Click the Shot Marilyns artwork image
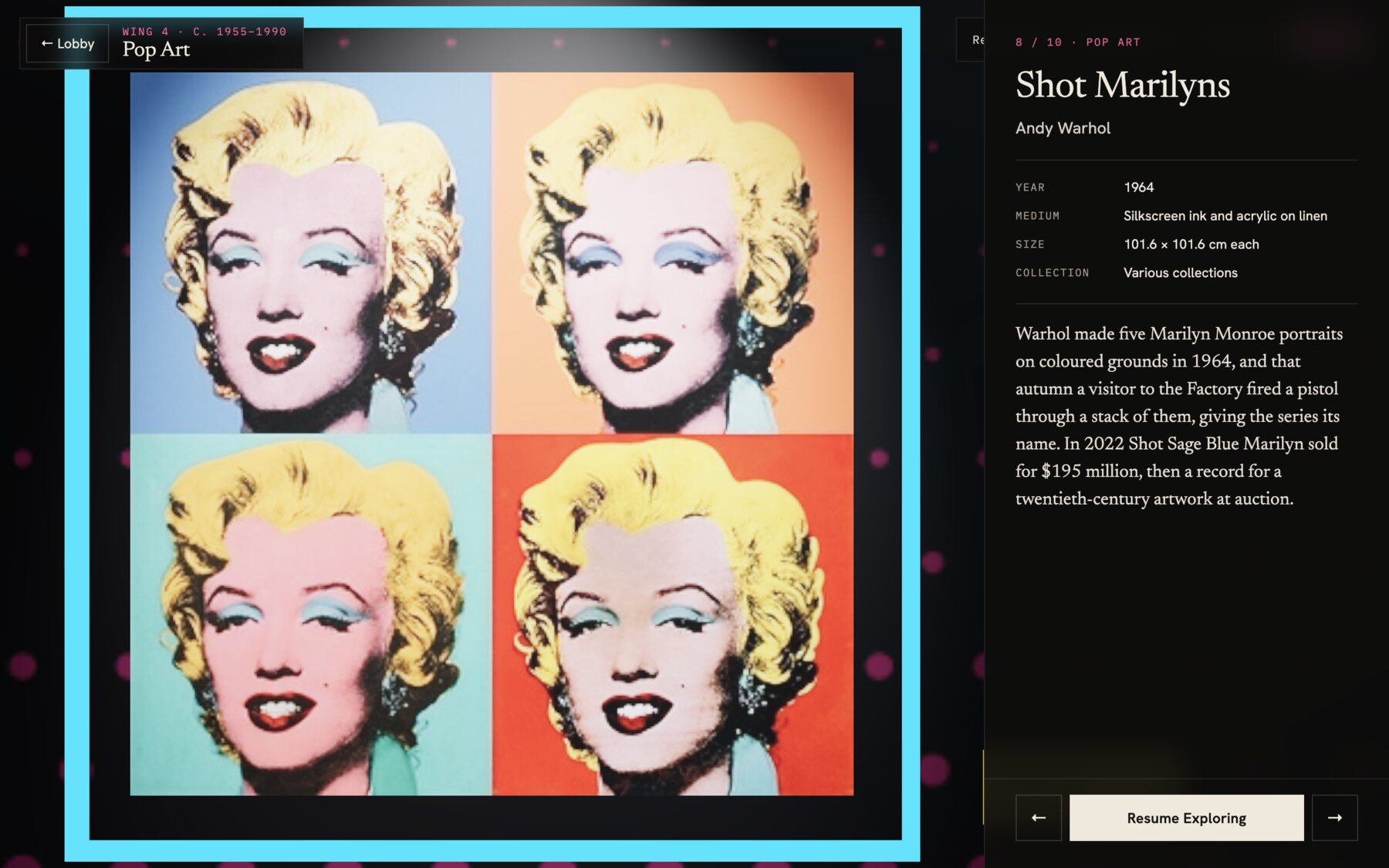1389x868 pixels. tap(492, 434)
